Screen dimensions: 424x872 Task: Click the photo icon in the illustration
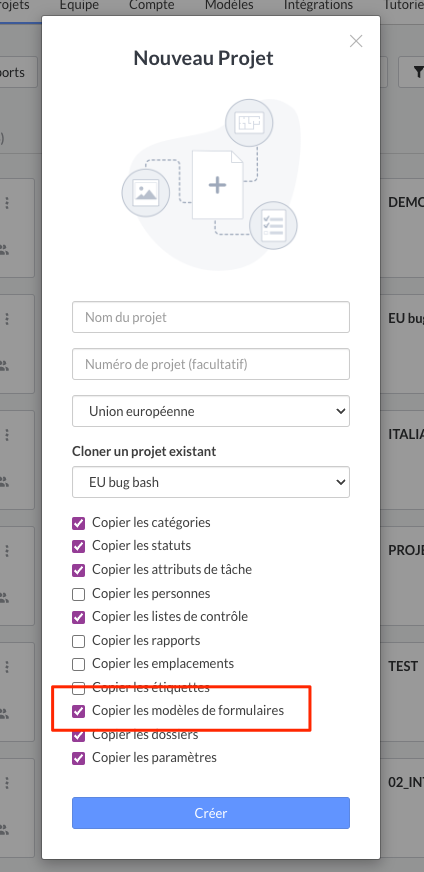click(146, 193)
